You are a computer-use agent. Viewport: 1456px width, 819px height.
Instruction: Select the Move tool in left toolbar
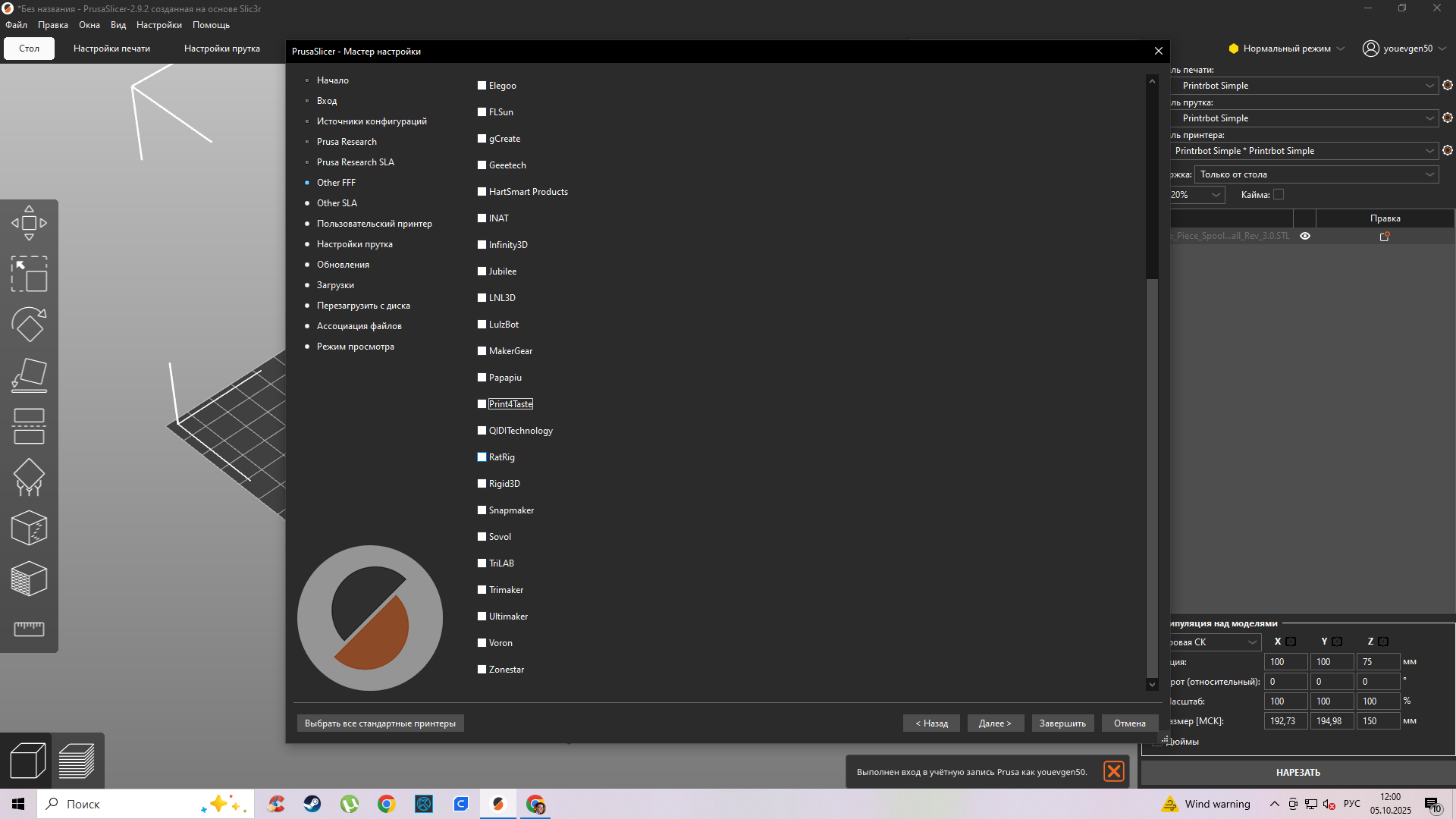(x=29, y=223)
